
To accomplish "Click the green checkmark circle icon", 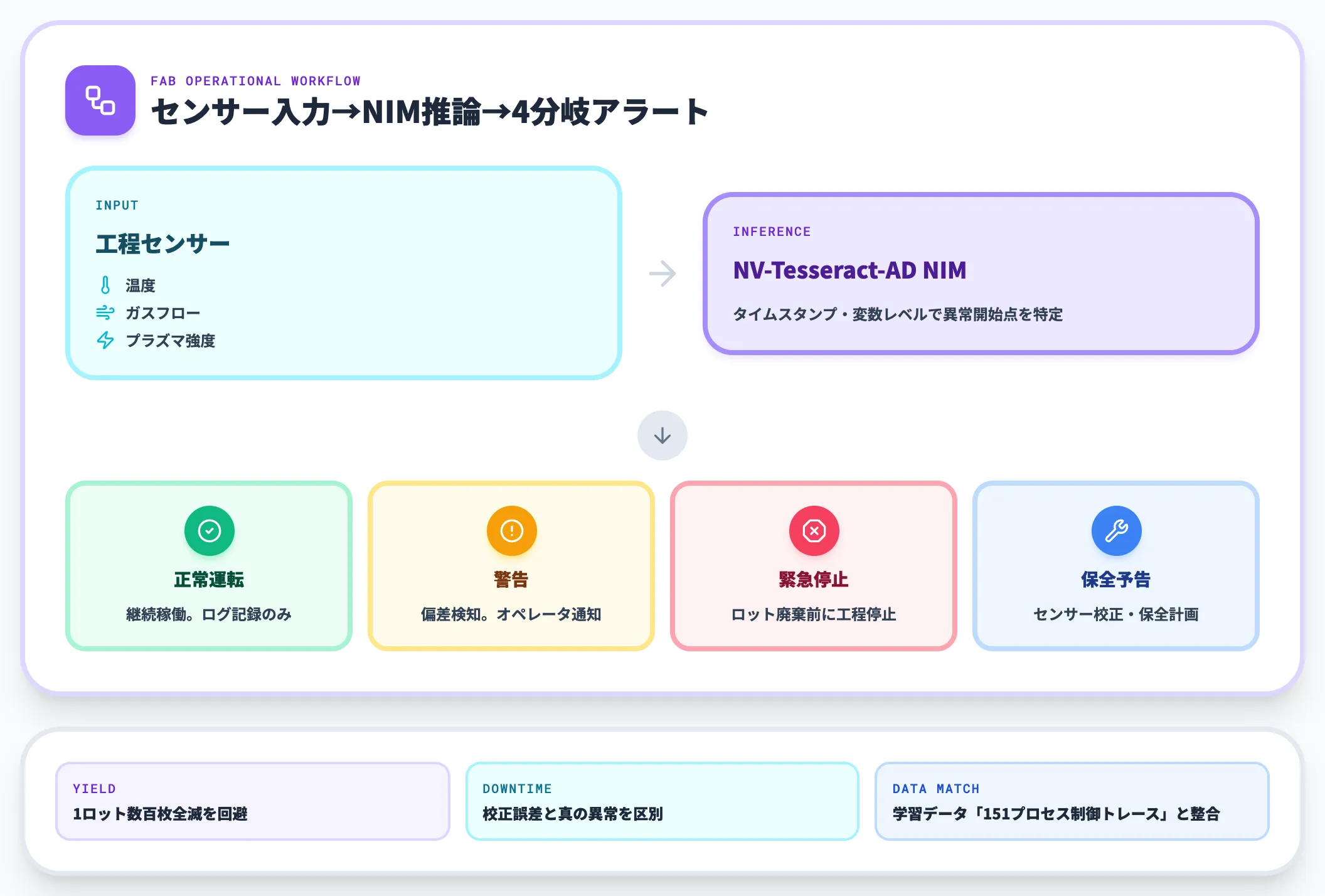I will click(210, 531).
